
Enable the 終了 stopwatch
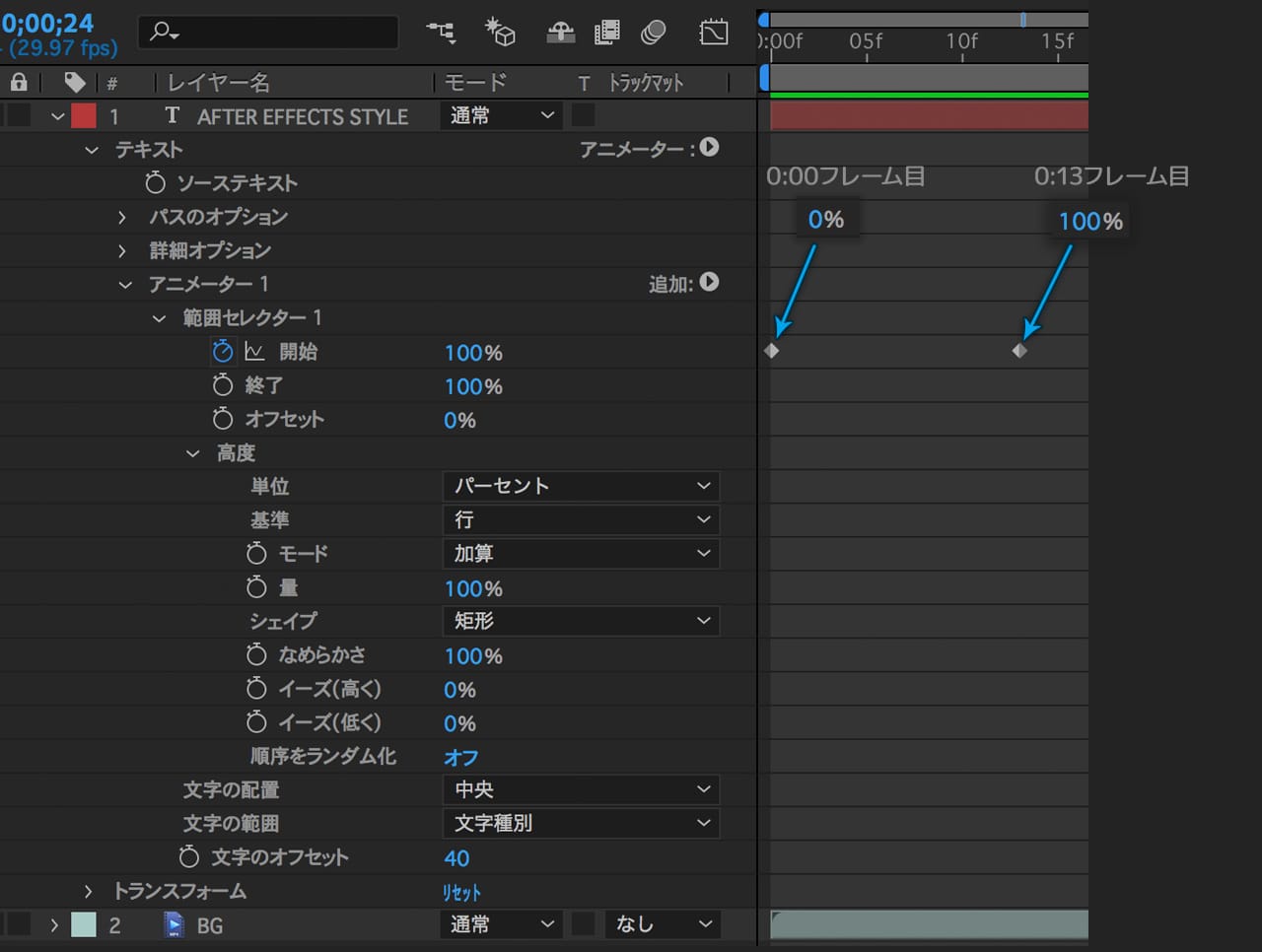tap(223, 385)
